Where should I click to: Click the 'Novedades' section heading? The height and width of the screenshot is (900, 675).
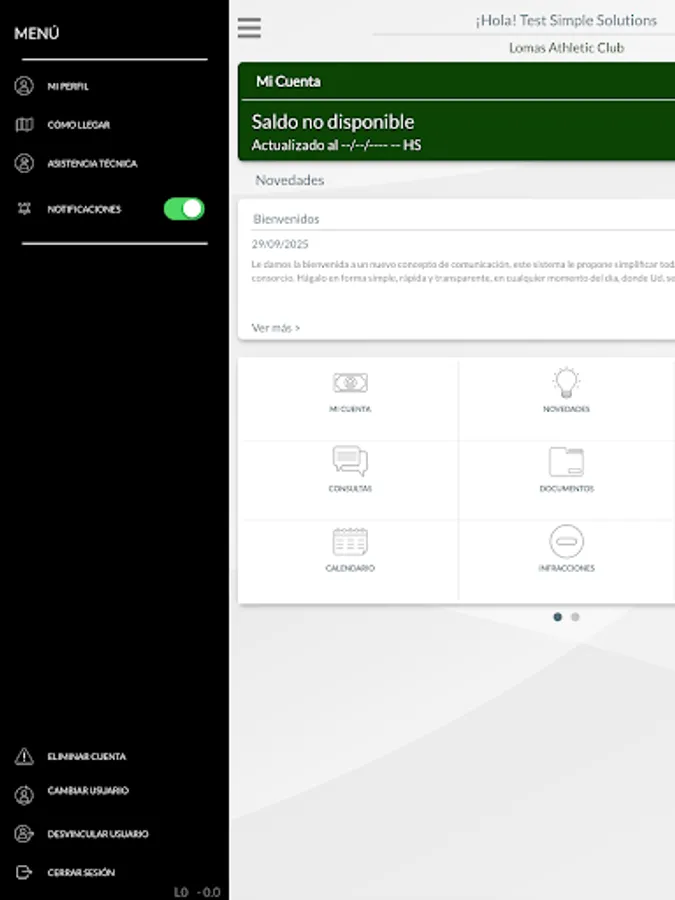click(x=289, y=180)
